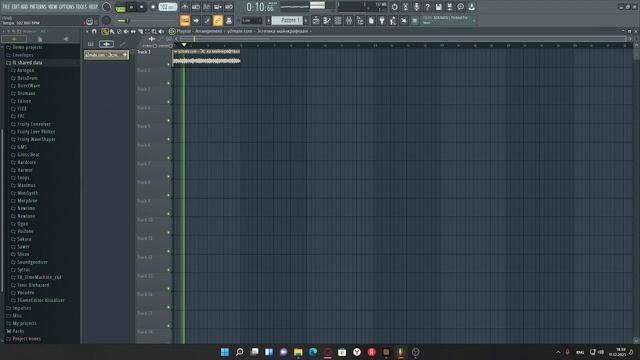The width and height of the screenshot is (640, 360).
Task: Toggle the highlighted link icon in toolbar
Action: [x=218, y=20]
